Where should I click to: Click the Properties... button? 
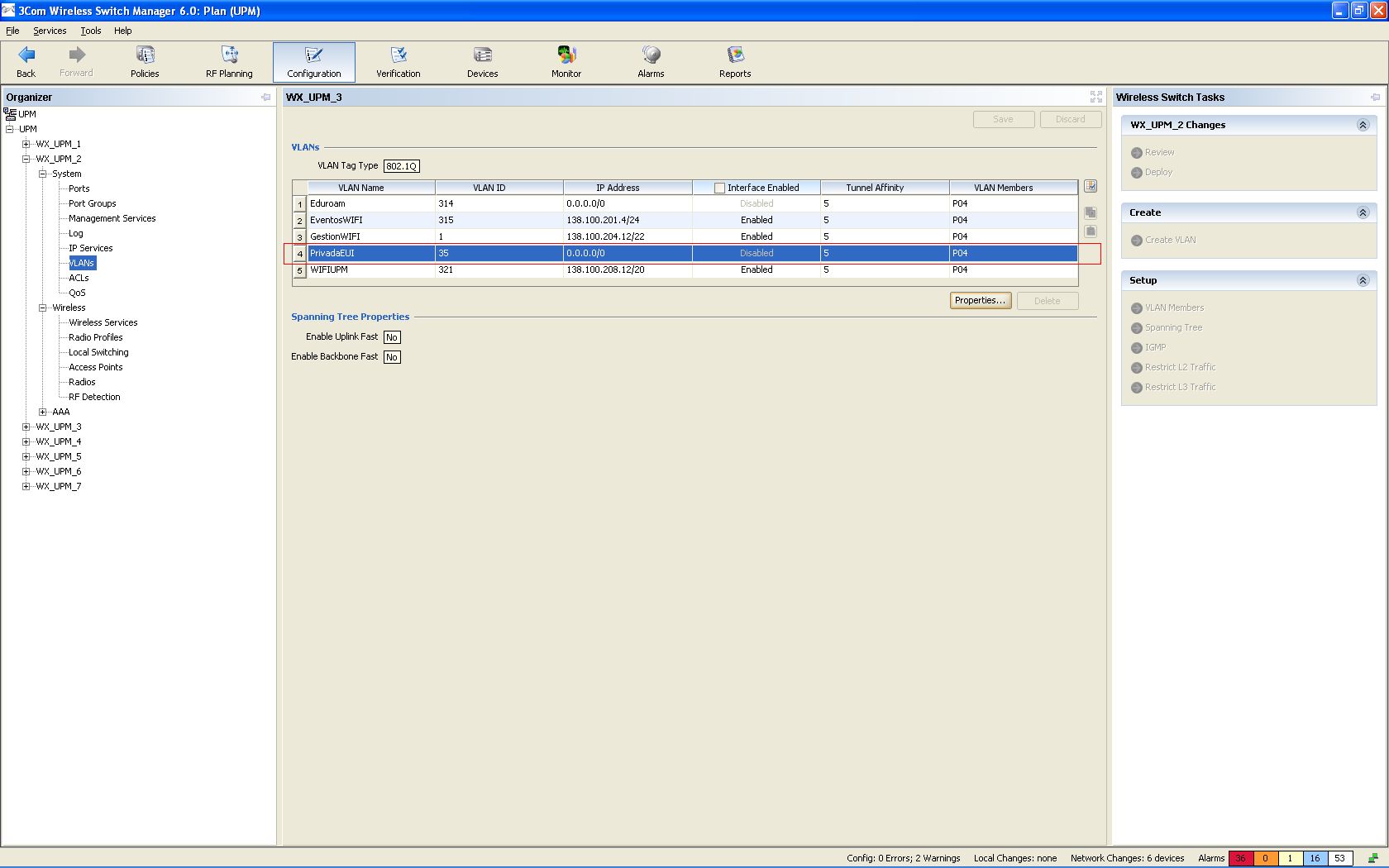click(x=981, y=301)
